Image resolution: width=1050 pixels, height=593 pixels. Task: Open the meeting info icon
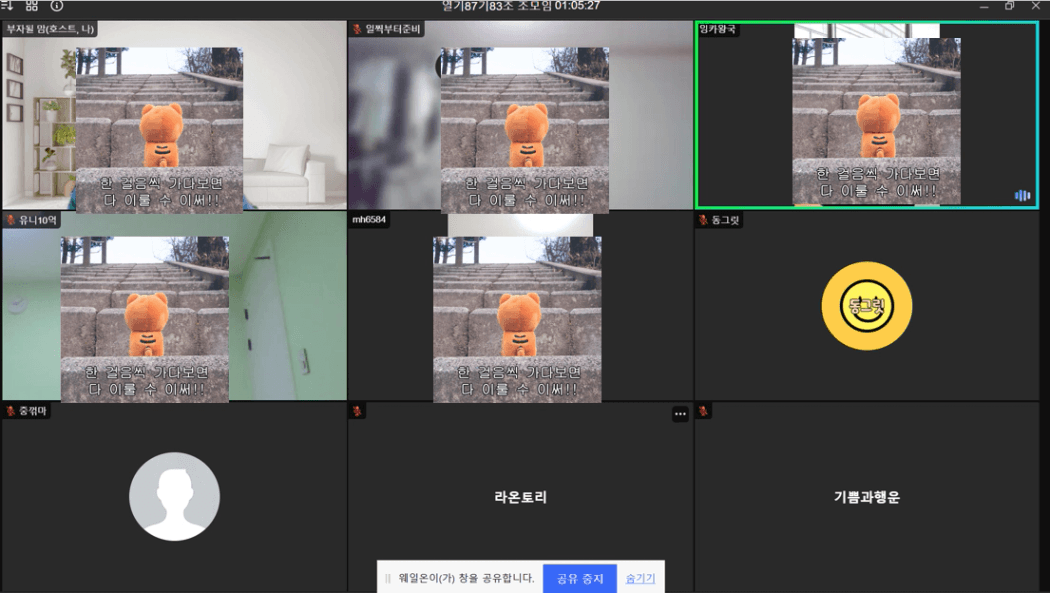57,5
